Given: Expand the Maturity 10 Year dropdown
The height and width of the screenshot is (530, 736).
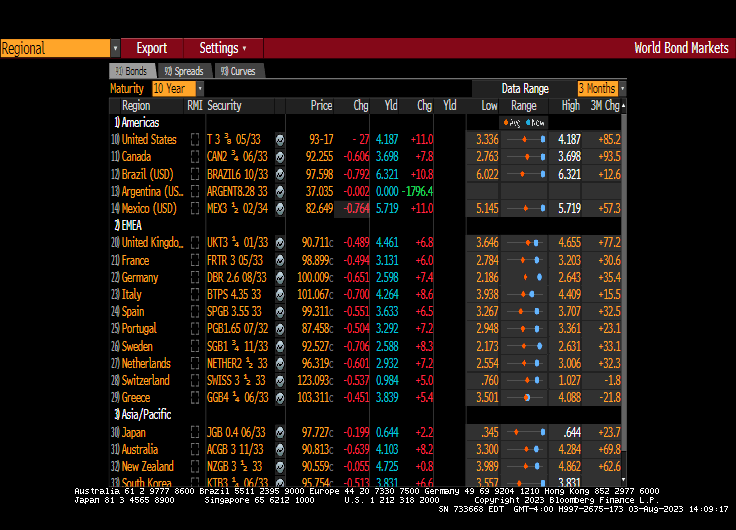Looking at the screenshot, I should [x=200, y=89].
